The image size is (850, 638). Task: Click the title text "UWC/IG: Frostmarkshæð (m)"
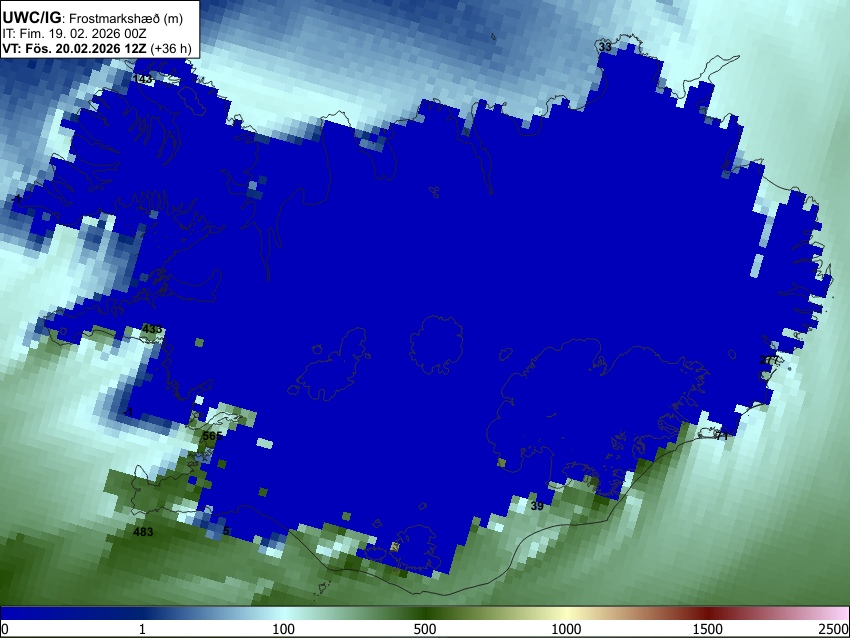[x=93, y=18]
